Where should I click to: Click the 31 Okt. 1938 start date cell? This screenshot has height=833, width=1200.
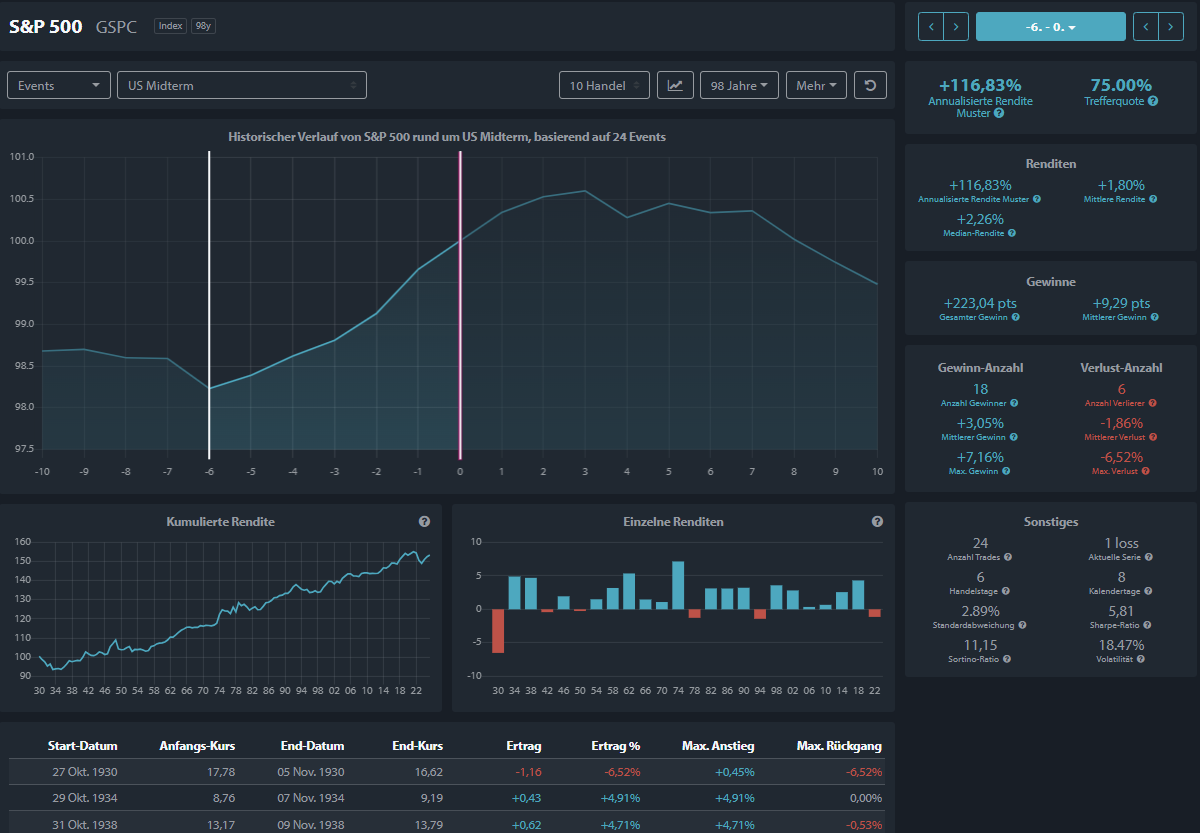tap(85, 824)
